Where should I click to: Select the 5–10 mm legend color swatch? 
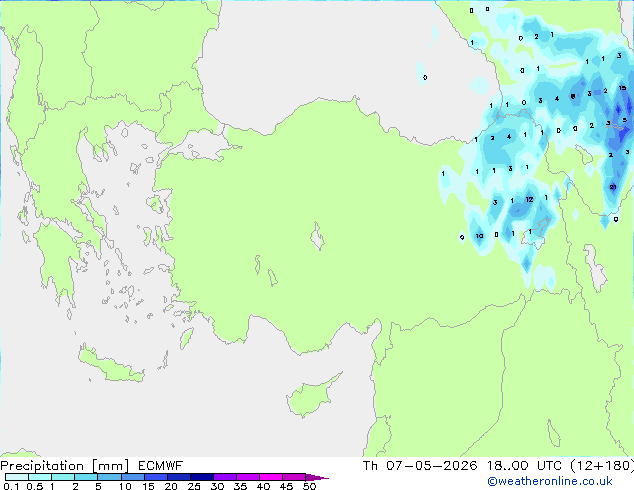pos(109,477)
